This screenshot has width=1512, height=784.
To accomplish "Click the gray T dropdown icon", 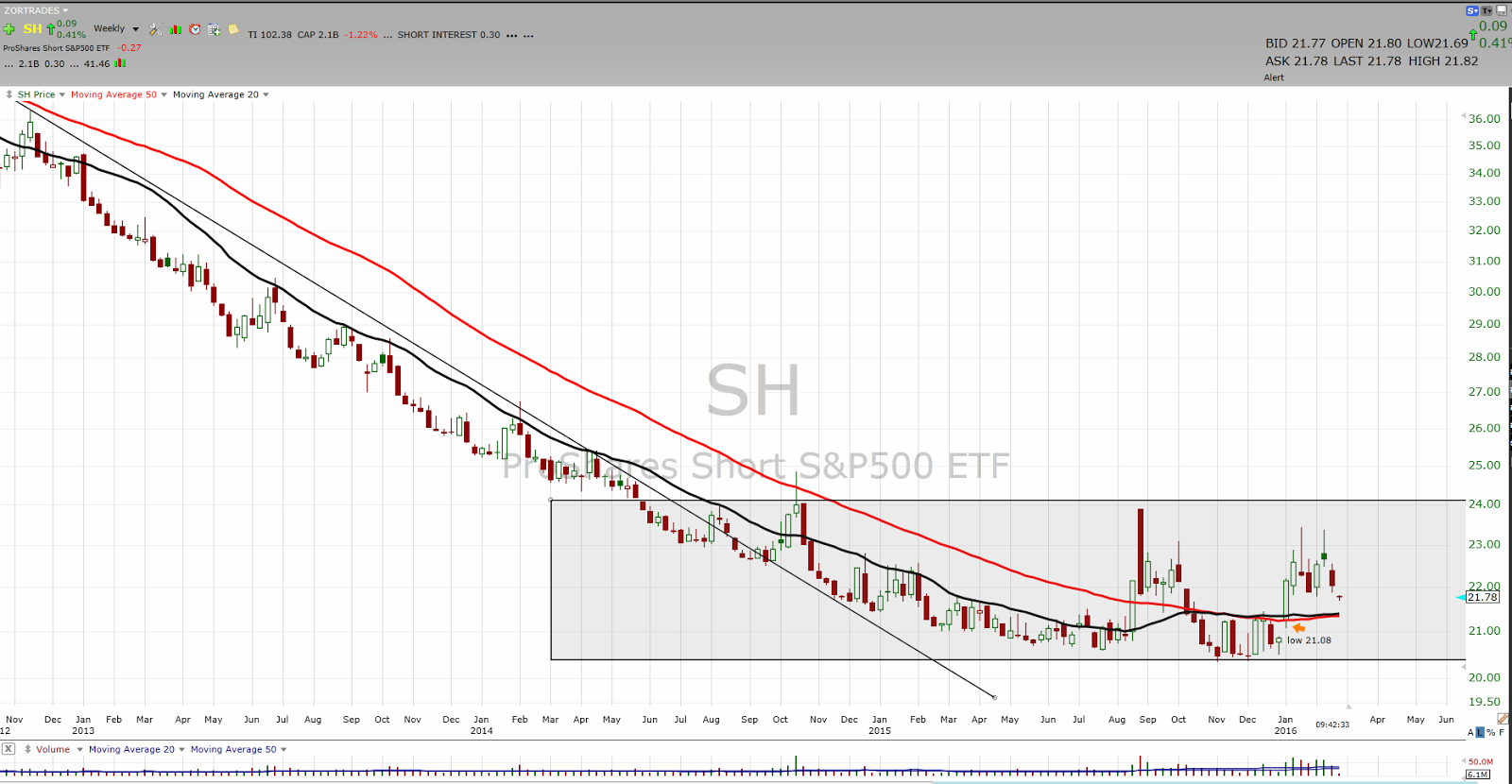I will tap(1486, 10).
